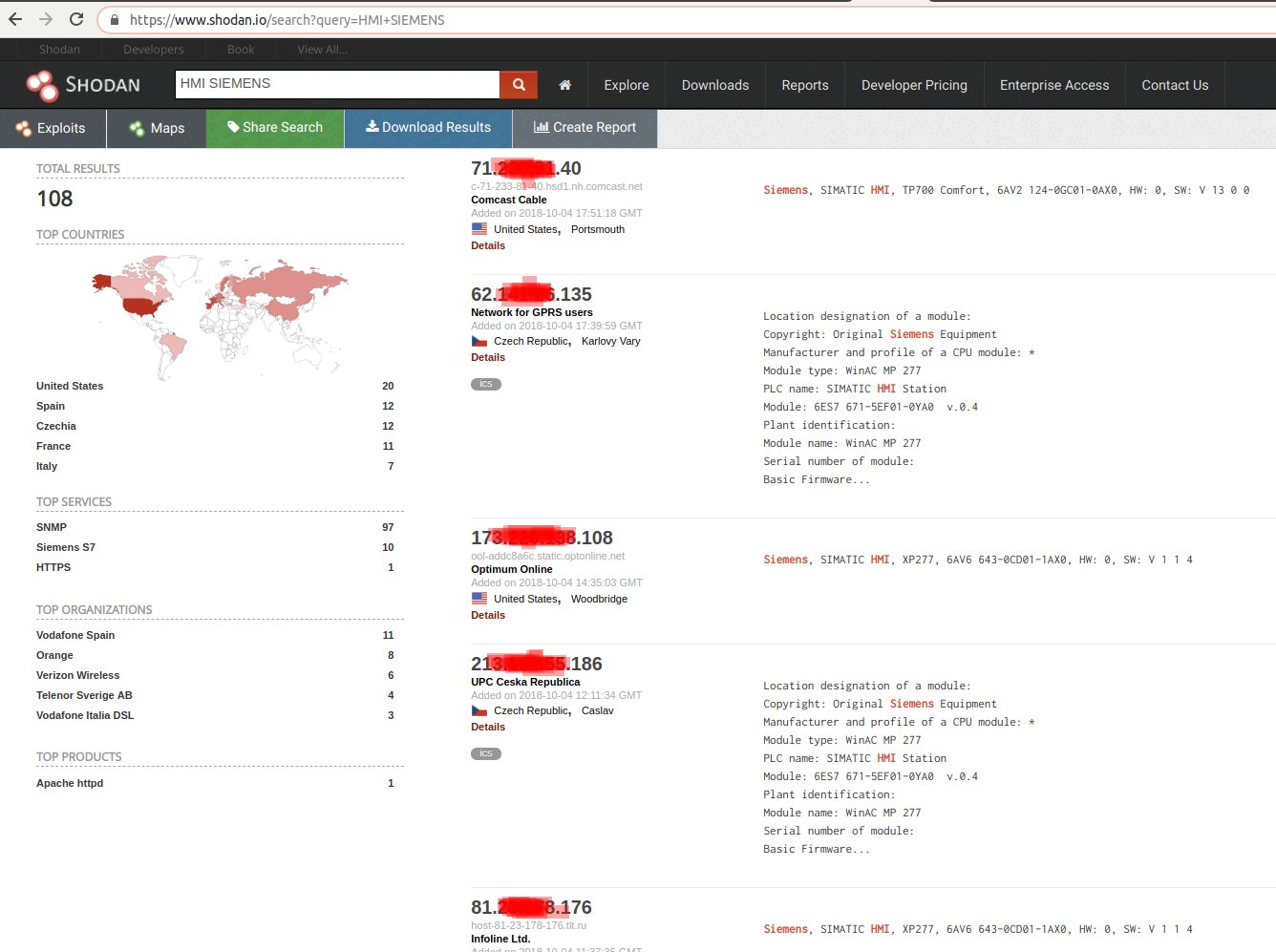
Task: Open Enterprise Access page
Action: [x=1054, y=85]
